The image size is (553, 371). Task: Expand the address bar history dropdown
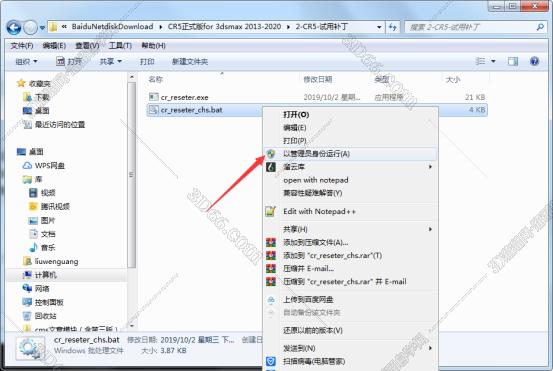coord(379,27)
